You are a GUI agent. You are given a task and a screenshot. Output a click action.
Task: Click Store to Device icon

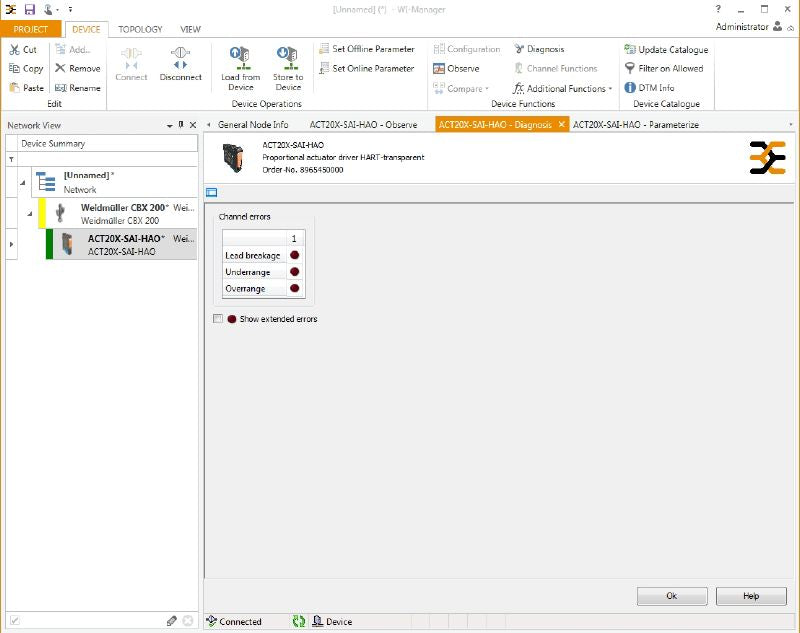tap(287, 56)
